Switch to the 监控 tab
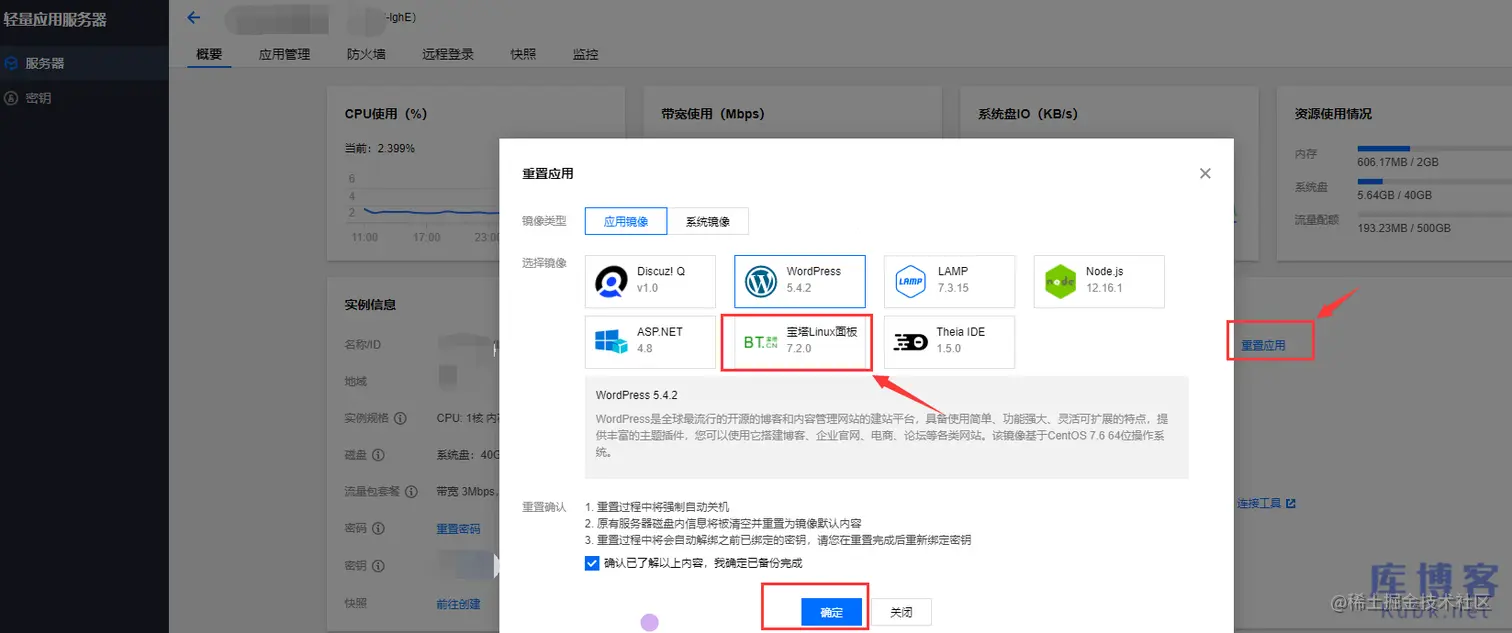Image resolution: width=1512 pixels, height=633 pixels. [585, 55]
